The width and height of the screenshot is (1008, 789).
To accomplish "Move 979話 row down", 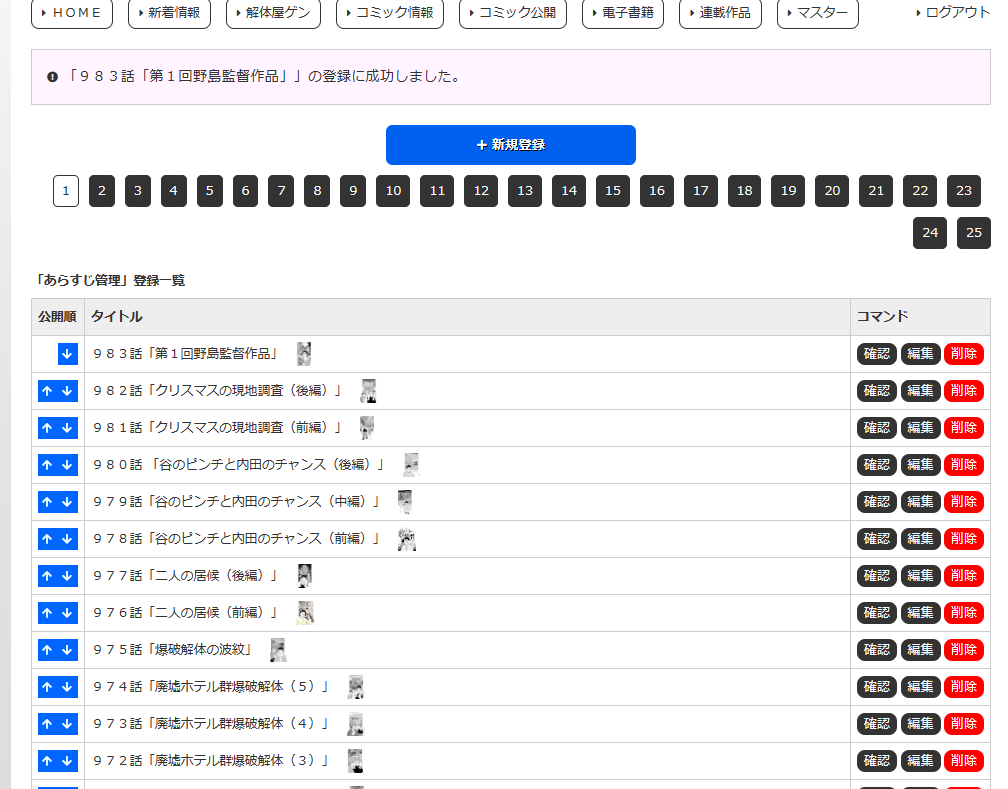I will (68, 502).
